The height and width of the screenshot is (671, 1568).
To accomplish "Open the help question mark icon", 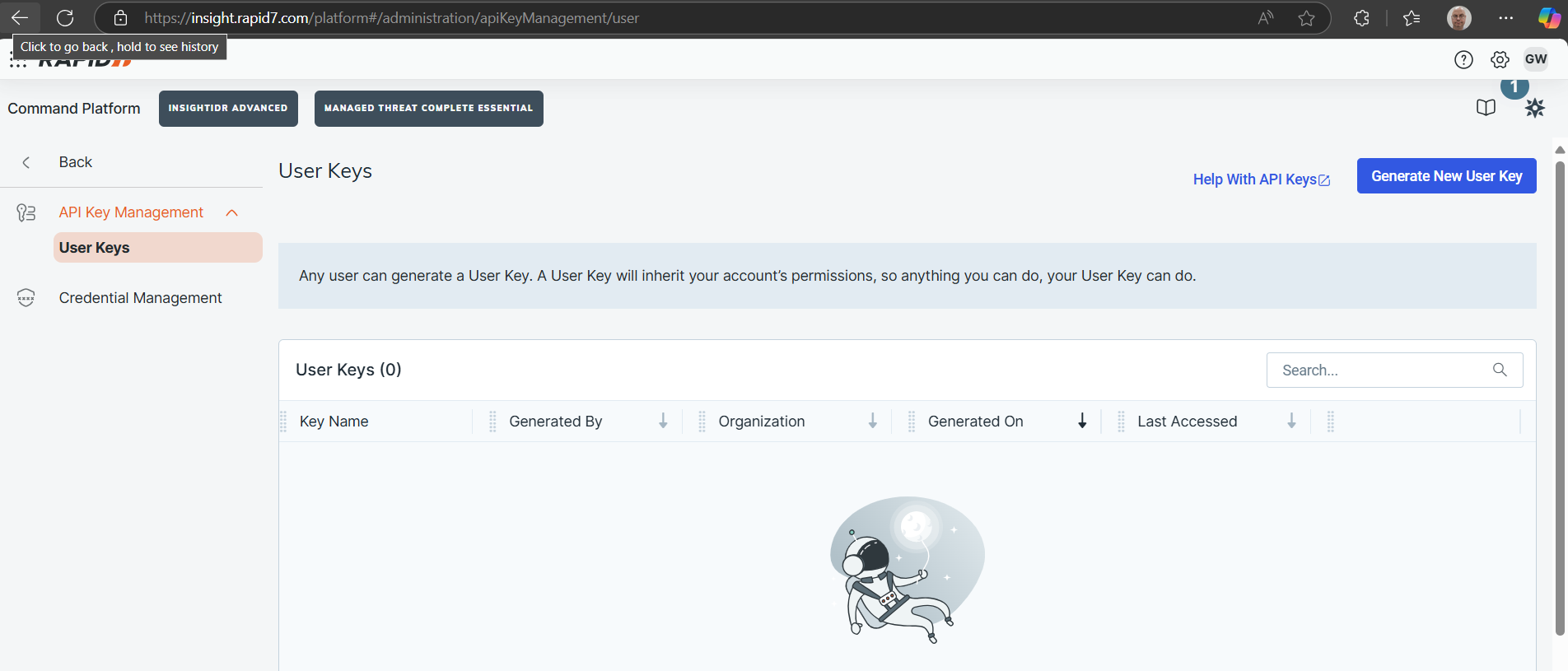I will 1463,59.
